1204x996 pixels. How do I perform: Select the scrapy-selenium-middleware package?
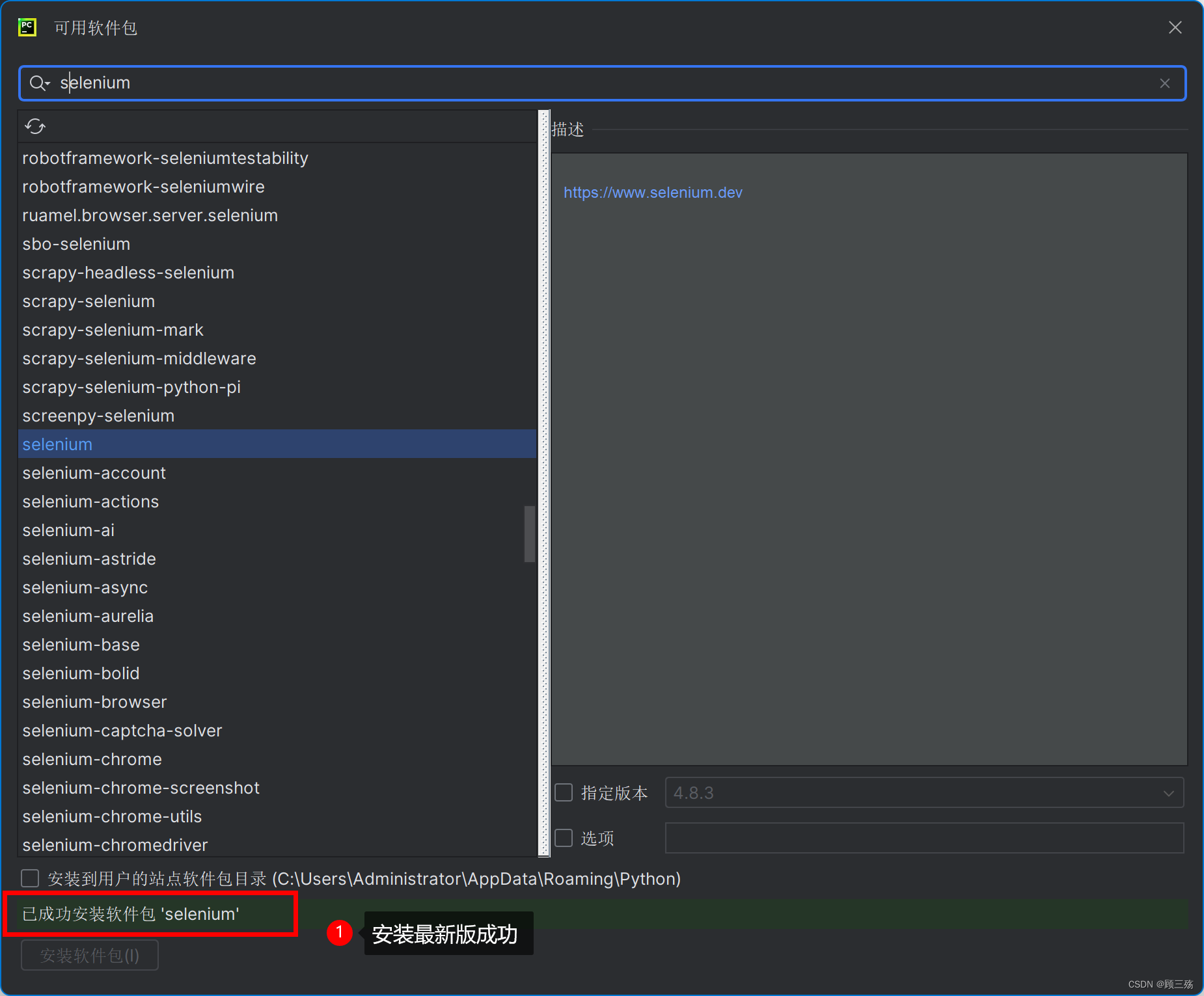point(277,358)
